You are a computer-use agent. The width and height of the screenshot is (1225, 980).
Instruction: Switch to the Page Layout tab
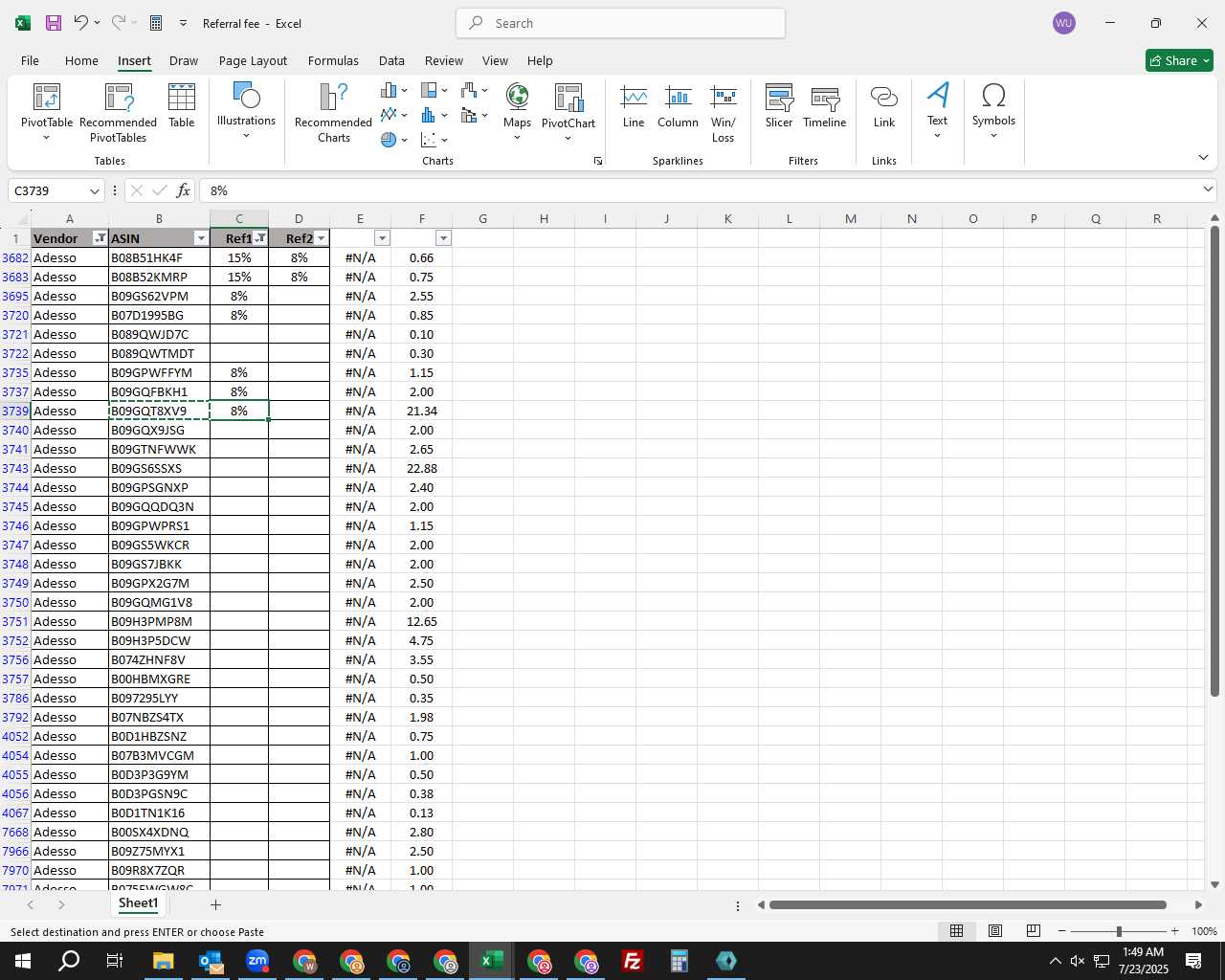[253, 60]
